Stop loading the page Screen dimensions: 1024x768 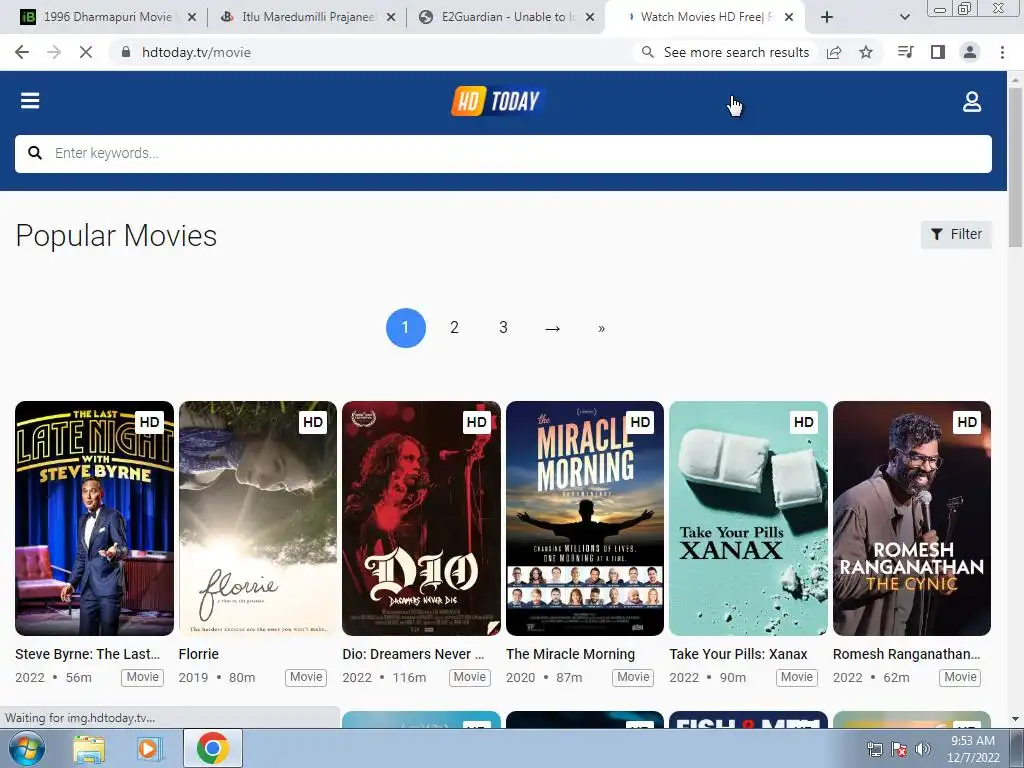[86, 52]
